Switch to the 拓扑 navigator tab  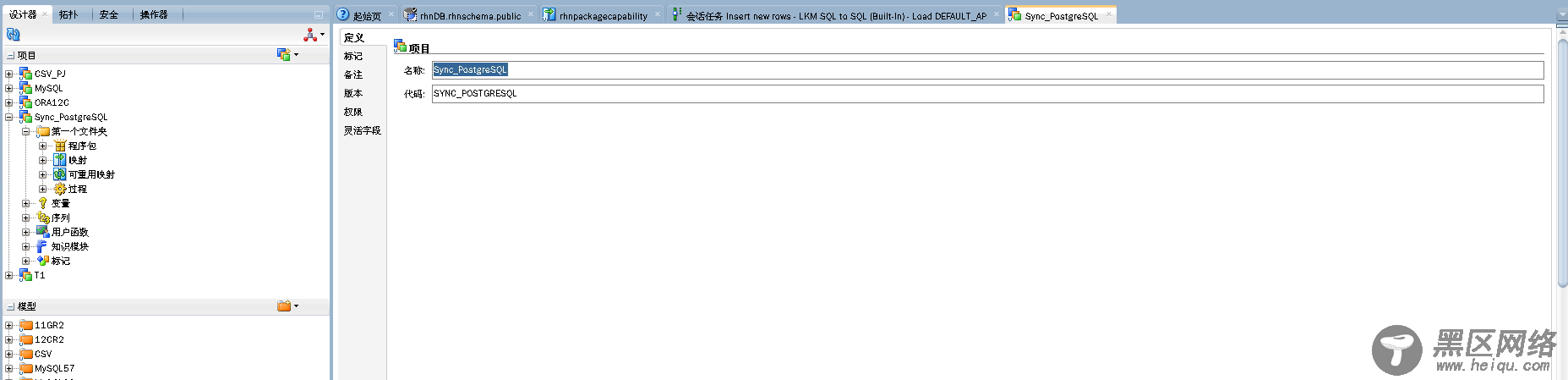68,14
